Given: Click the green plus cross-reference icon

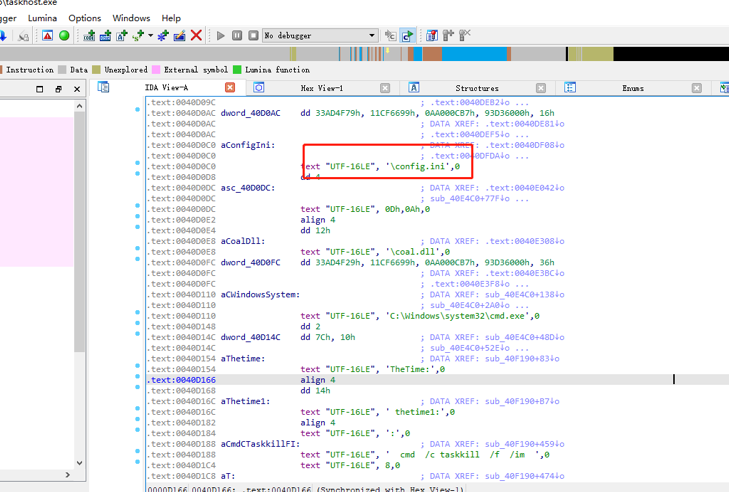Looking at the screenshot, I should 138,35.
